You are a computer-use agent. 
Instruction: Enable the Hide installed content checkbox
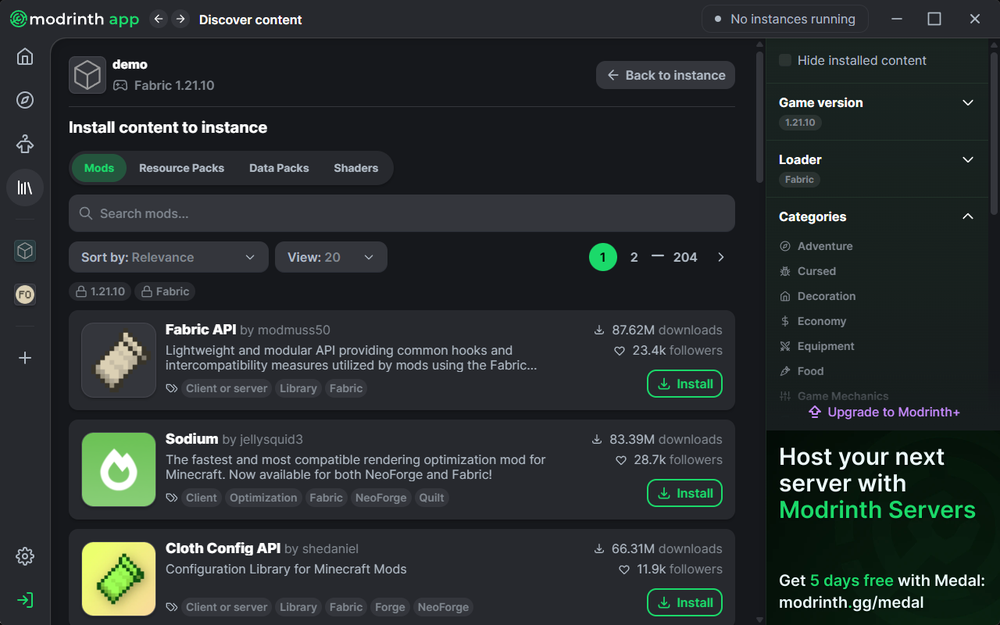click(x=786, y=60)
